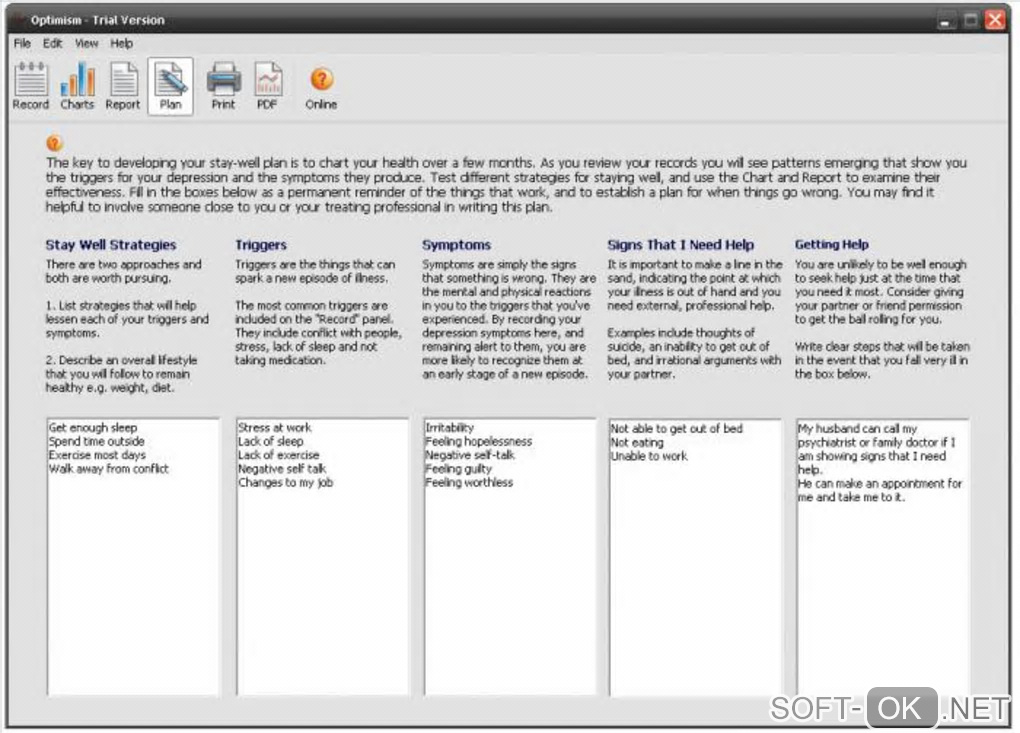Viewport: 1020px width, 733px height.
Task: Click the Print toolbar icon
Action: coord(223,87)
